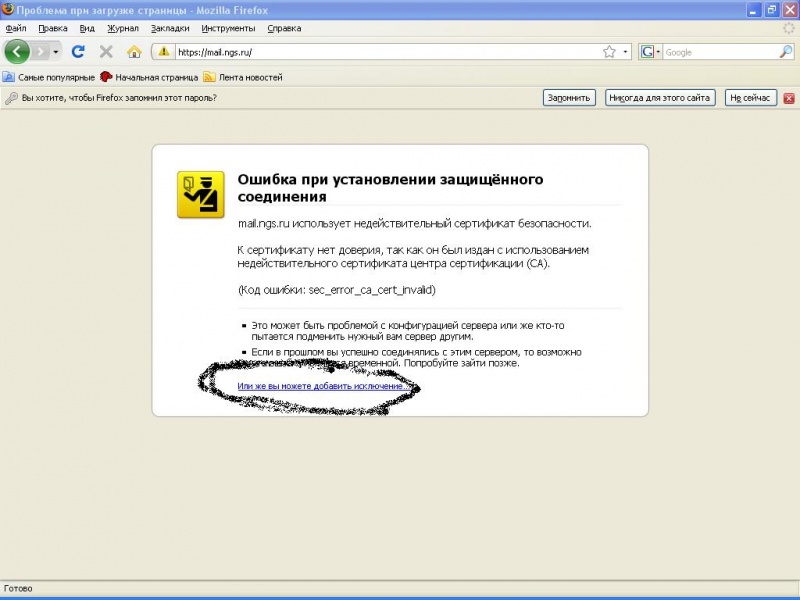Click the Stop loading X icon
The height and width of the screenshot is (600, 800).
pos(106,52)
